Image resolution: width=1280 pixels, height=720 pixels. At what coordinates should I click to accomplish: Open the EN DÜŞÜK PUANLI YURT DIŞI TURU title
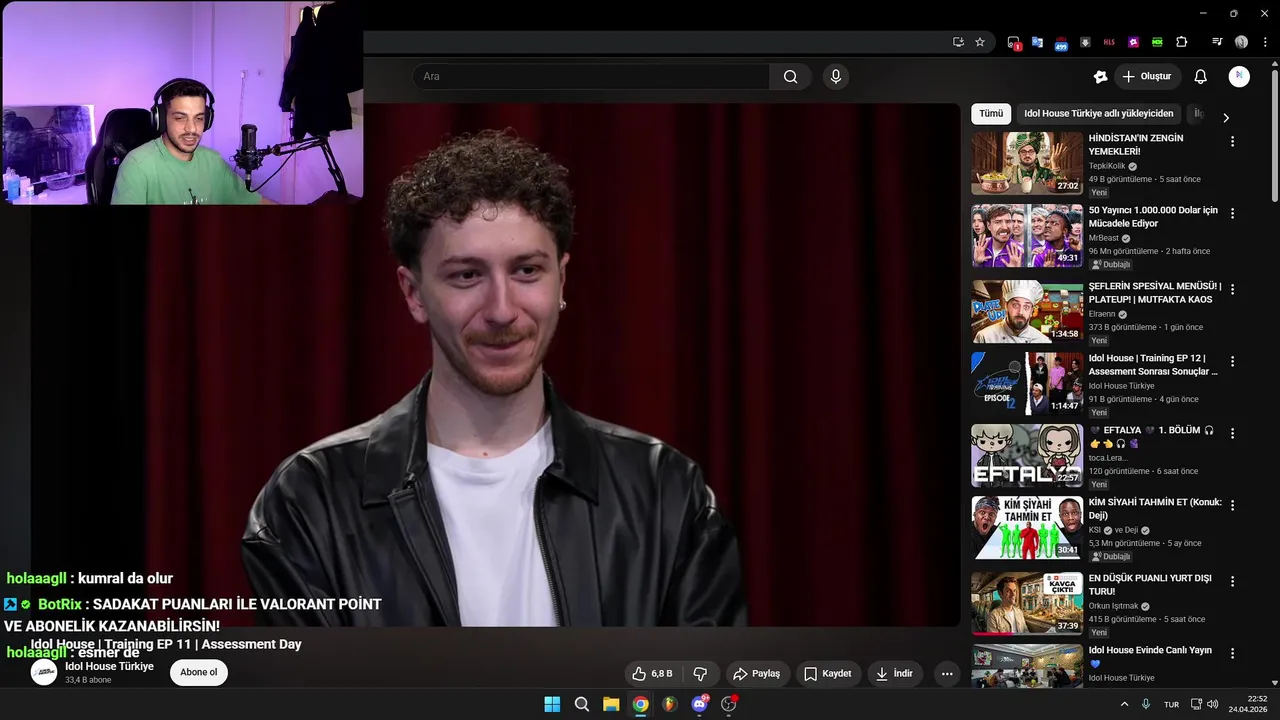(1150, 584)
